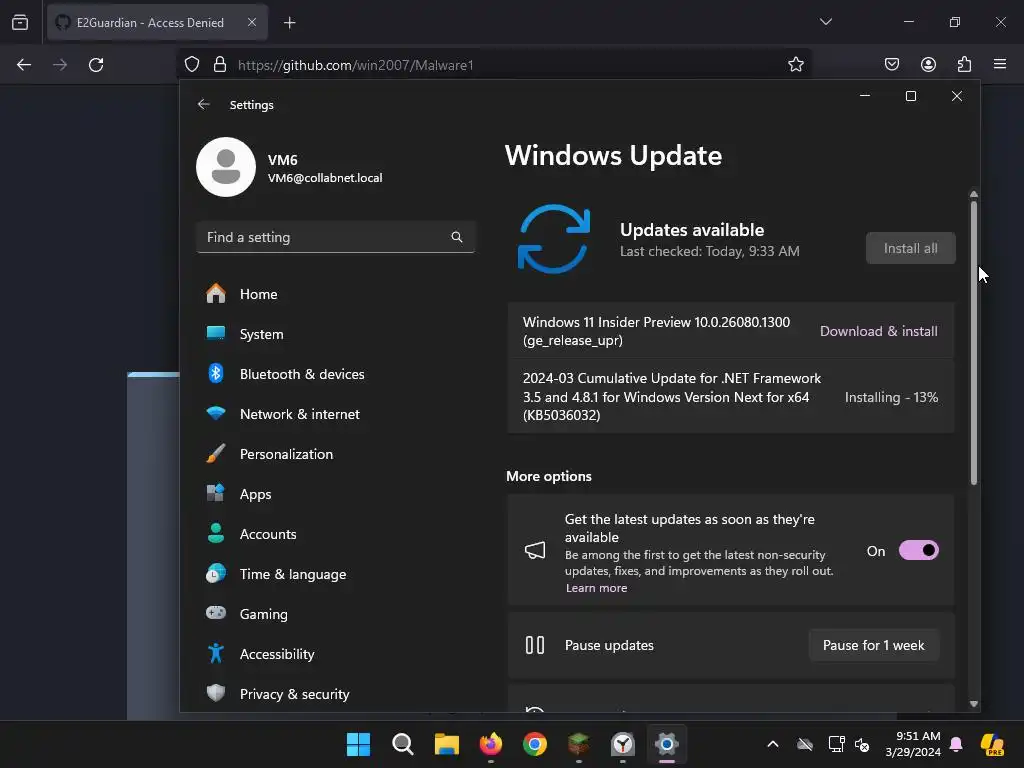Launch Google Chrome from taskbar
The image size is (1024, 768).
pos(535,744)
